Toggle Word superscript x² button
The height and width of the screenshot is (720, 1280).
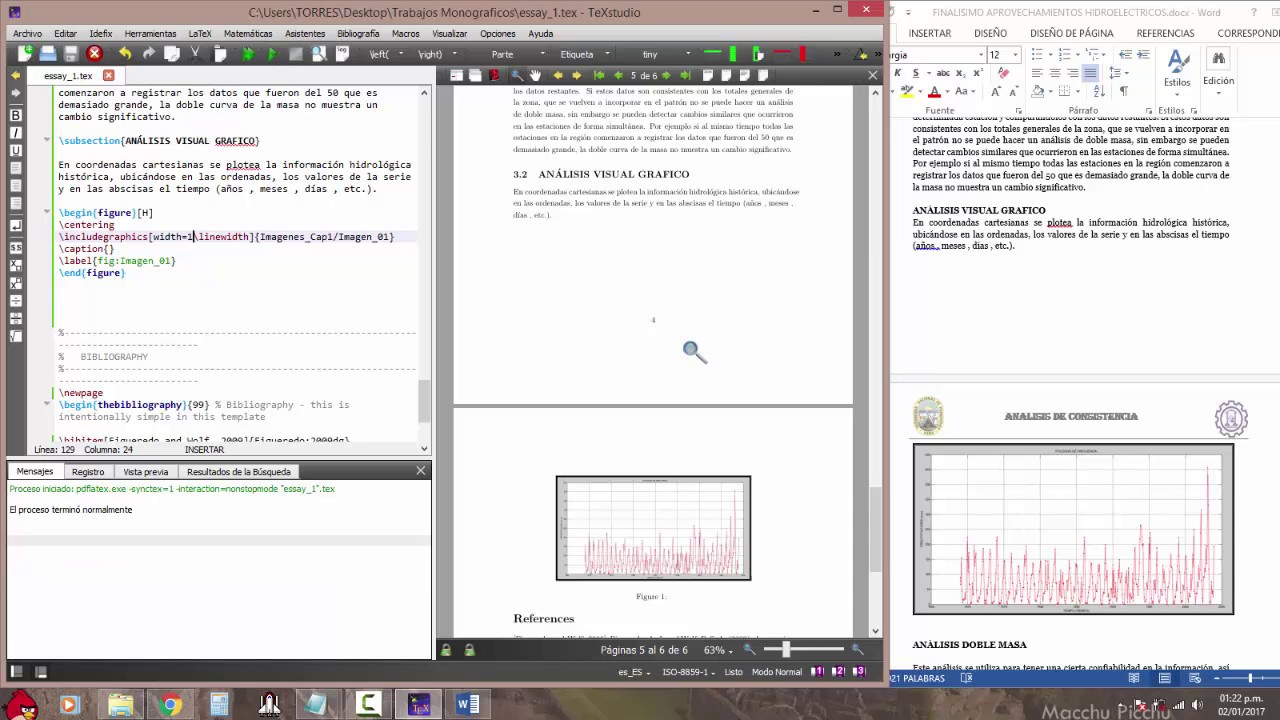978,73
